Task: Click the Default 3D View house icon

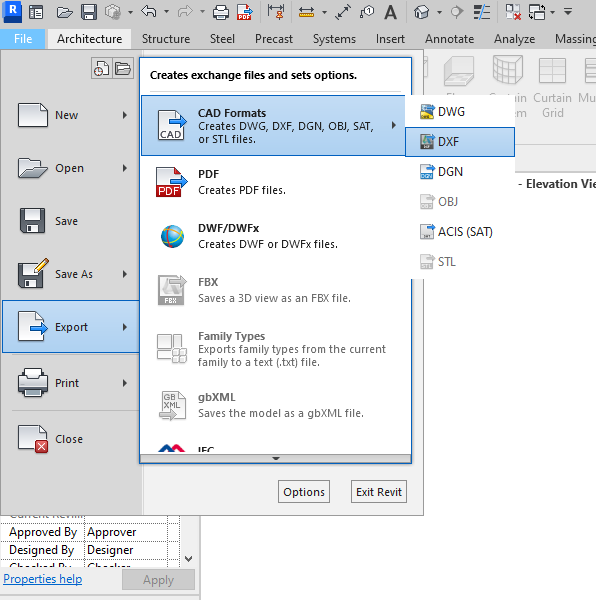Action: 421,12
